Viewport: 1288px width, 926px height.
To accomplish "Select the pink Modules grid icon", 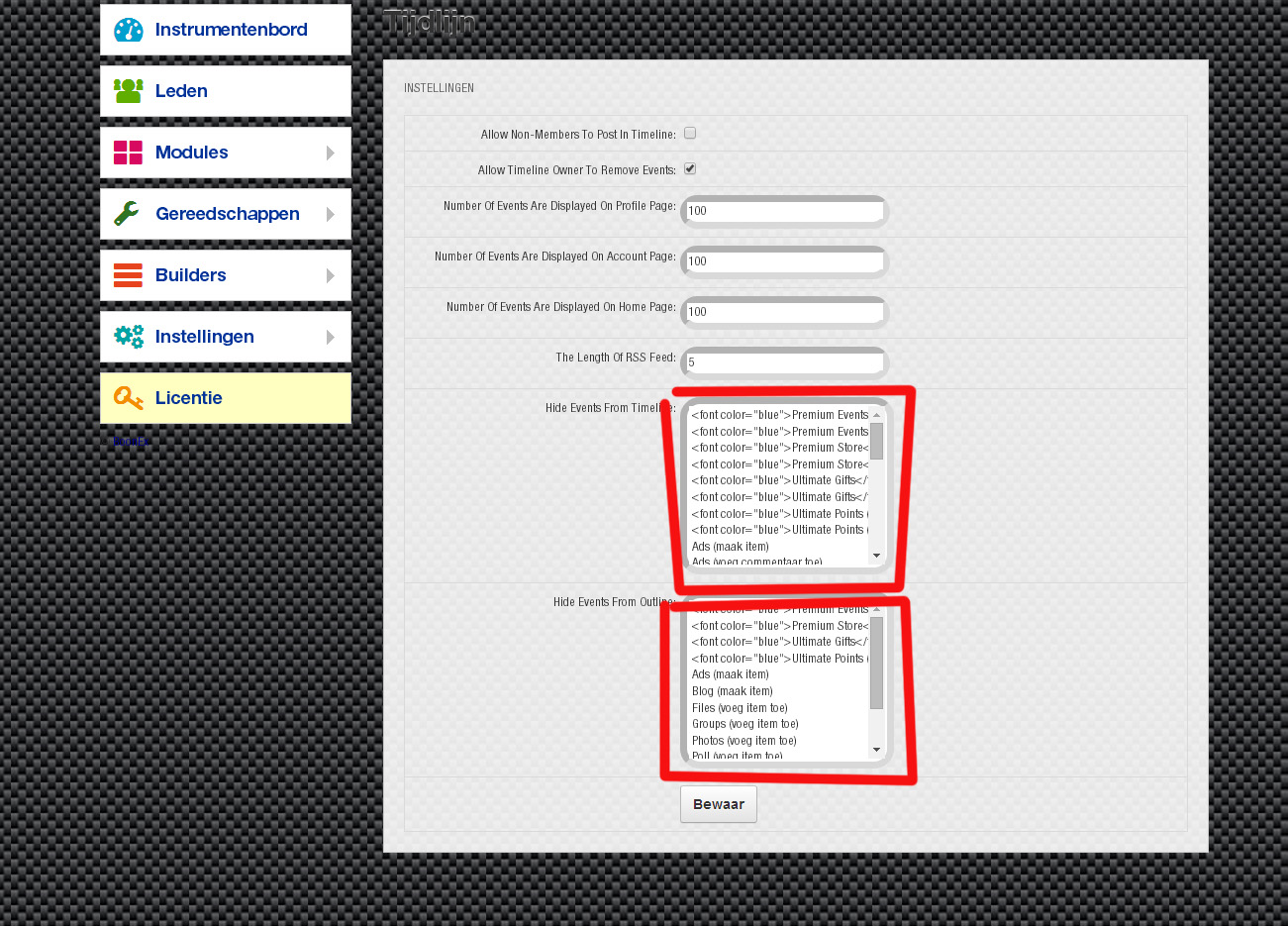I will [129, 153].
